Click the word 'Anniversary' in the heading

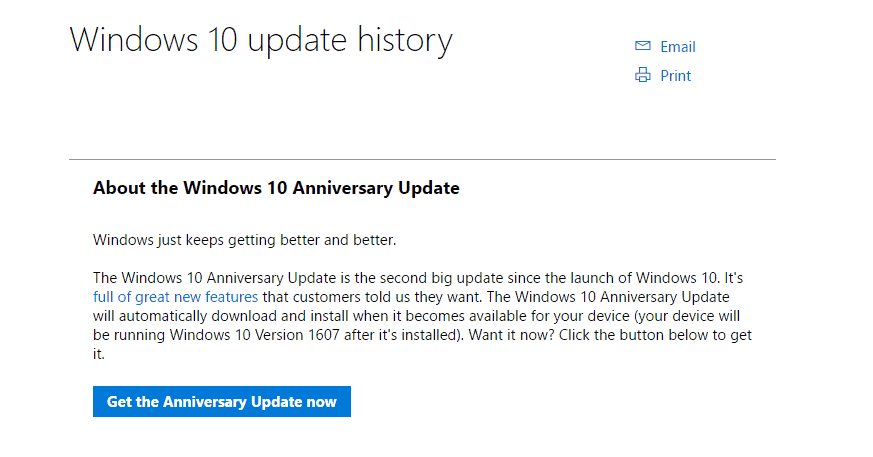[342, 188]
